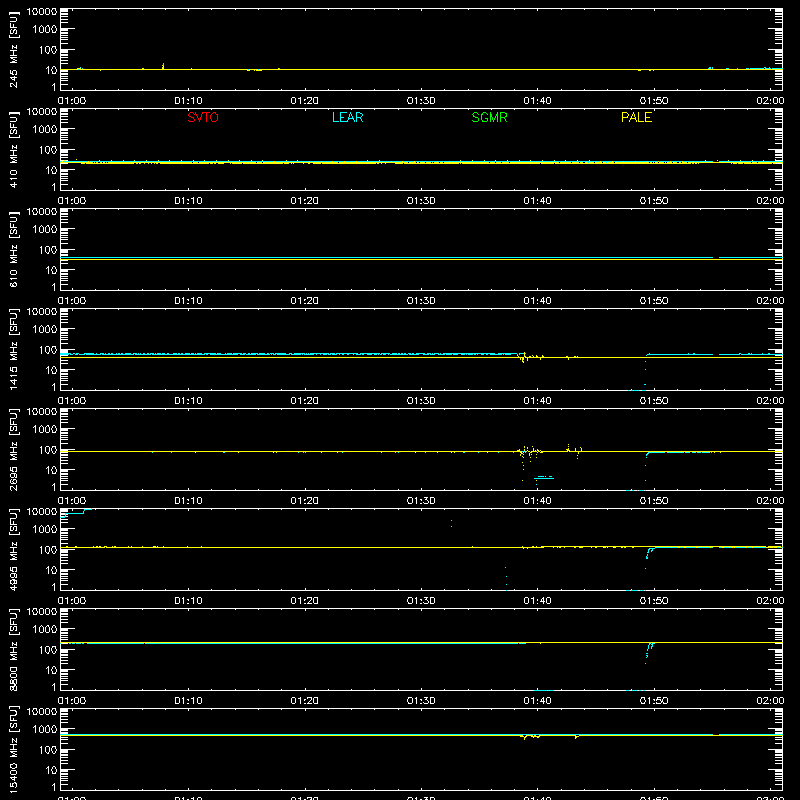Click the 10 y-axis value on 8800 MHz plot
The image size is (800, 800).
[x=52, y=670]
